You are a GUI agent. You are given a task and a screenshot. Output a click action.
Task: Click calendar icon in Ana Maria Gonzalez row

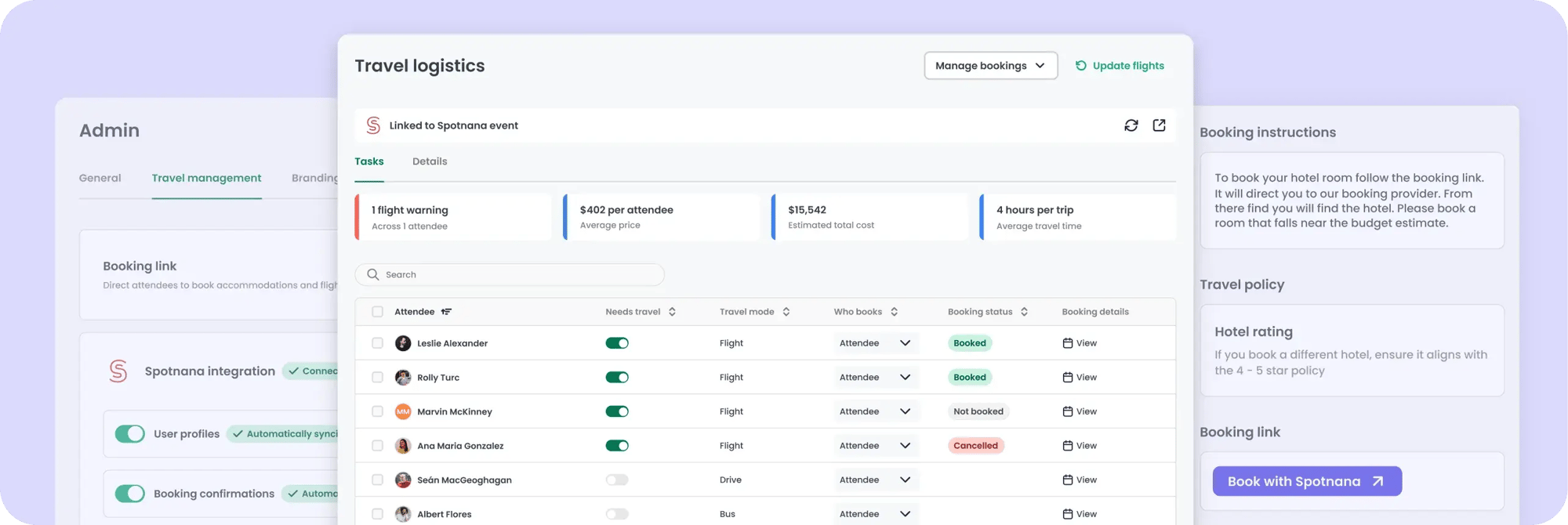[x=1067, y=446]
